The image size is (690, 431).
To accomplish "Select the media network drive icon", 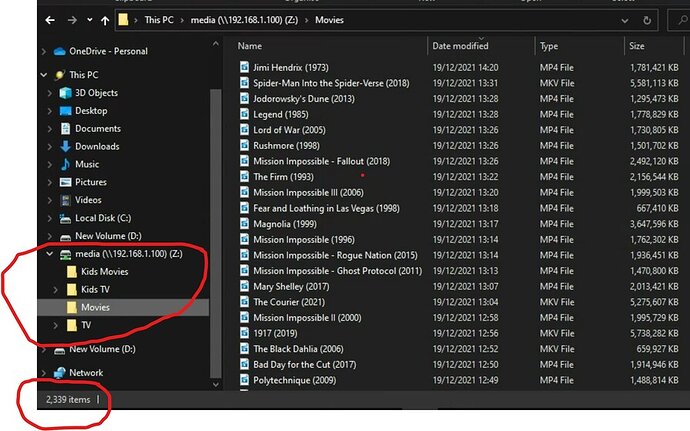I will [x=66, y=254].
